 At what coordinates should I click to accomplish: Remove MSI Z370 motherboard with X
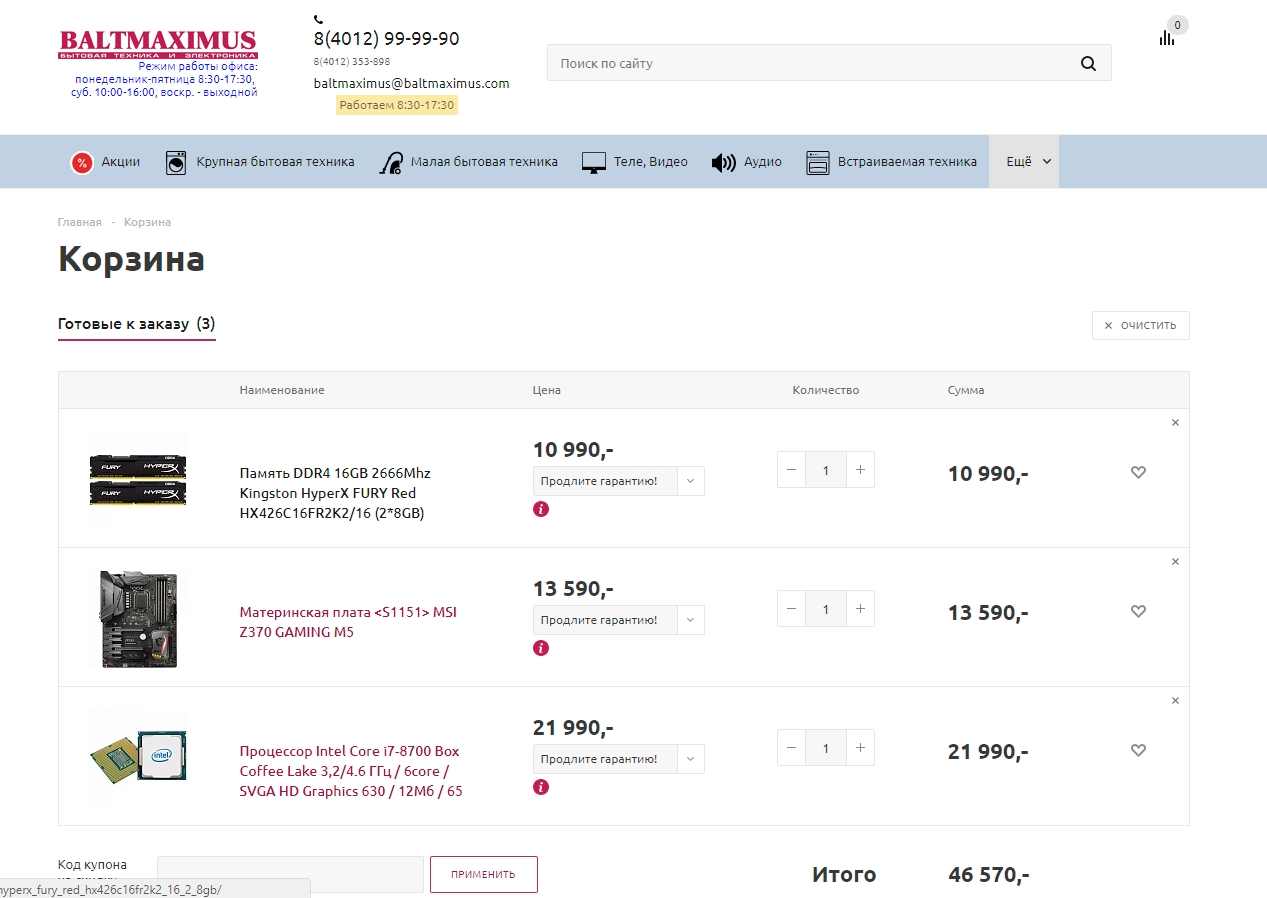[x=1175, y=562]
